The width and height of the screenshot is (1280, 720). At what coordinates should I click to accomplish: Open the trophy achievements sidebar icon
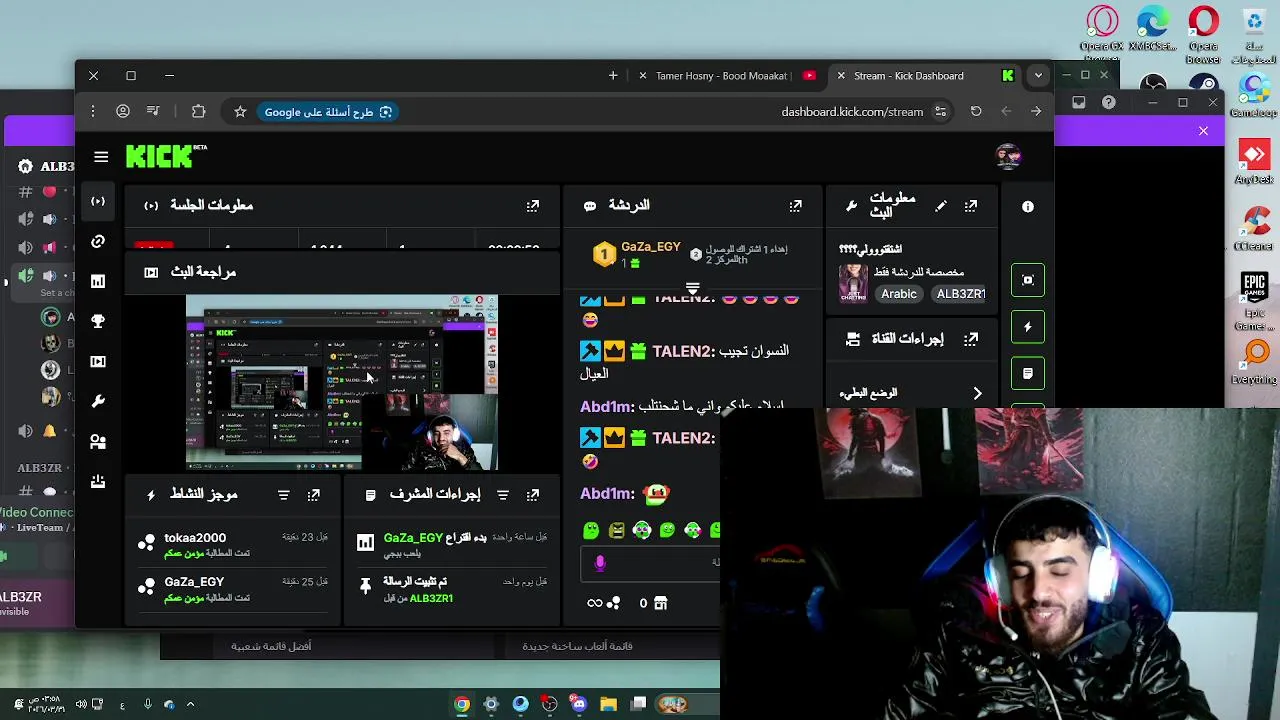click(x=98, y=321)
